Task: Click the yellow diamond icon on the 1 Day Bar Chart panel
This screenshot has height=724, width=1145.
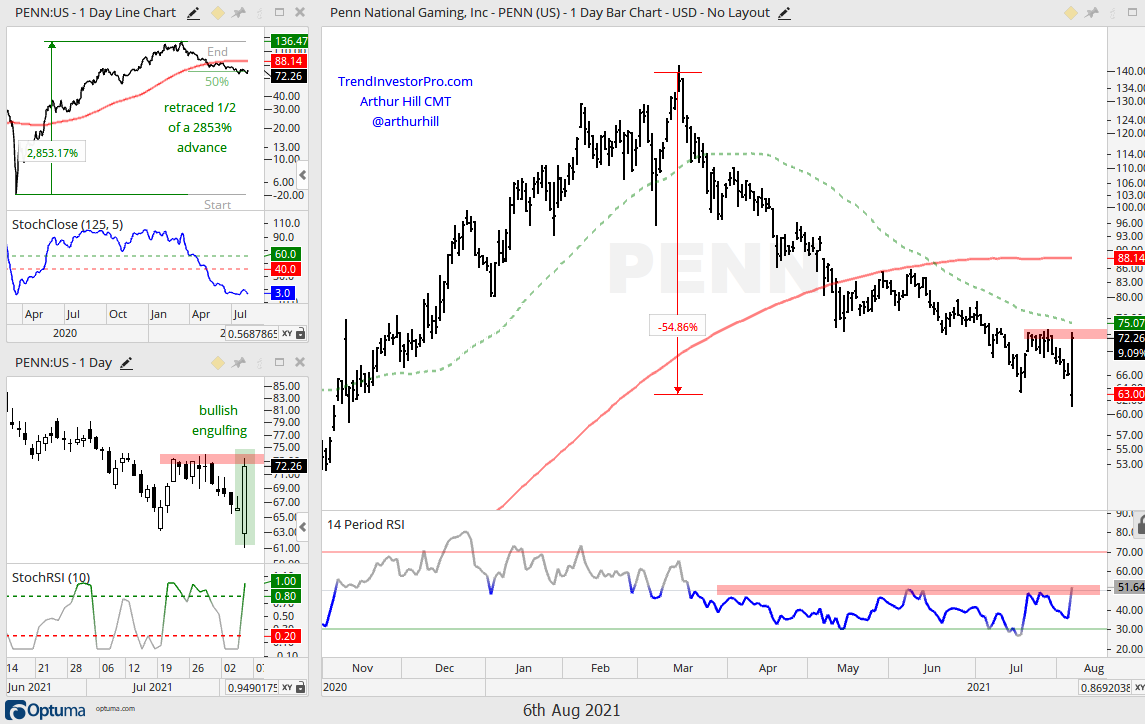Action: click(x=1071, y=13)
